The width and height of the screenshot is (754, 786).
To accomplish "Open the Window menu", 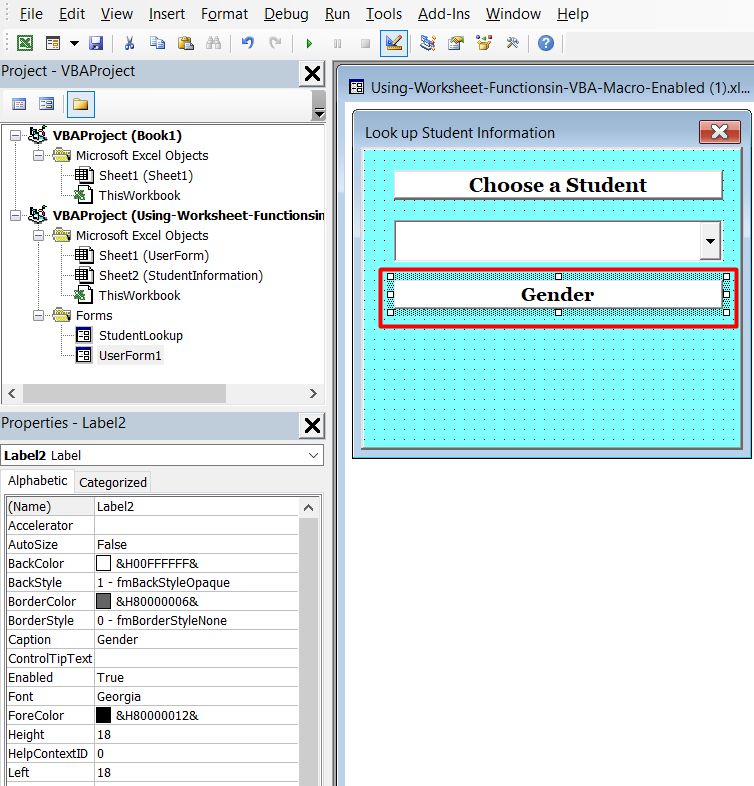I will pyautogui.click(x=513, y=14).
